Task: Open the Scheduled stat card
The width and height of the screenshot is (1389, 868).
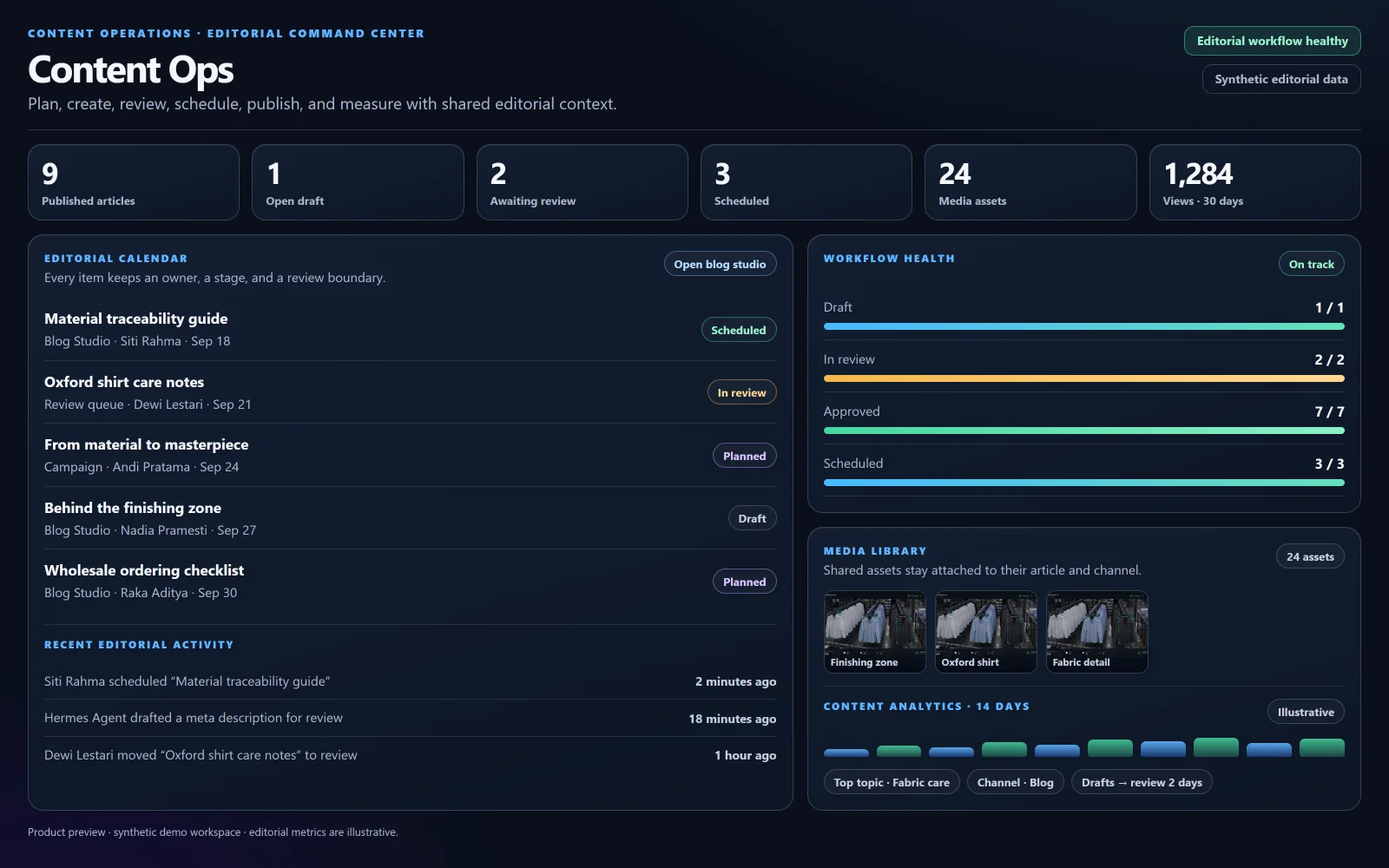Action: pos(806,182)
